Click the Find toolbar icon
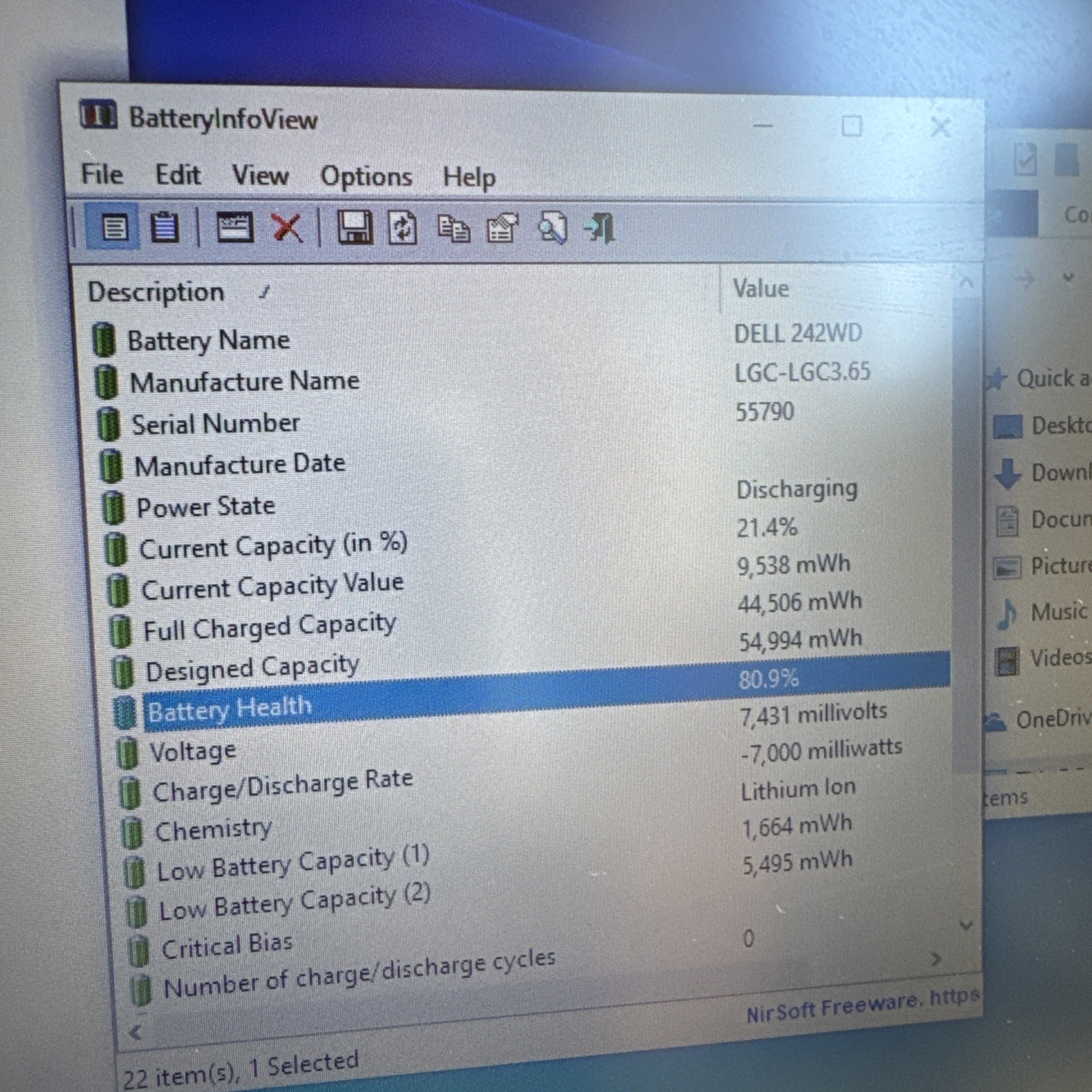1092x1092 pixels. point(551,227)
